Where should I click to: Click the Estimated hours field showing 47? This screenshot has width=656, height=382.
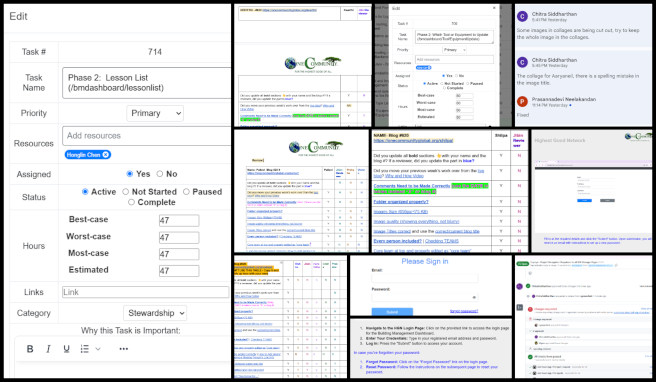[x=179, y=271]
